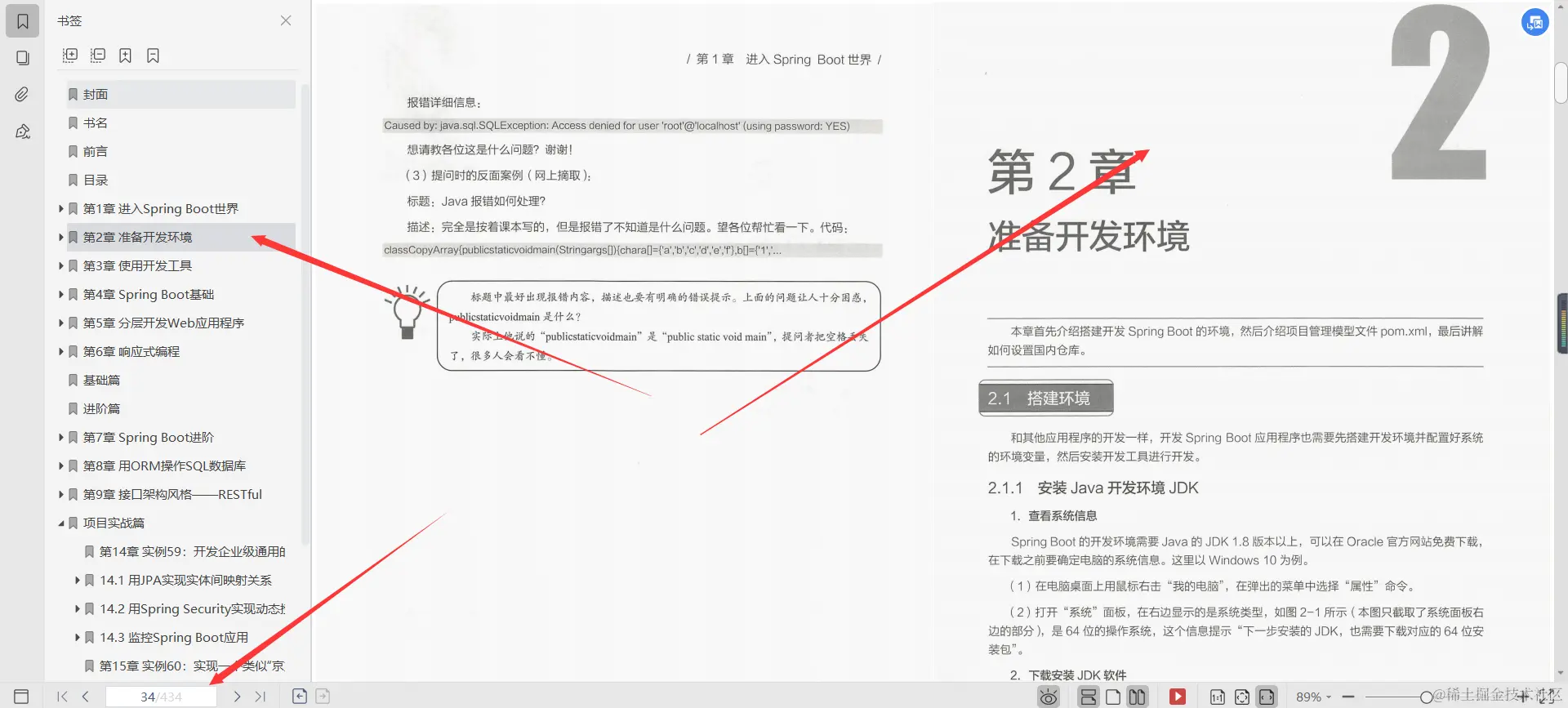Expand 14.3 监控Spring Boot应用 bookmark
Screen dimensions: 1568x708
point(78,637)
